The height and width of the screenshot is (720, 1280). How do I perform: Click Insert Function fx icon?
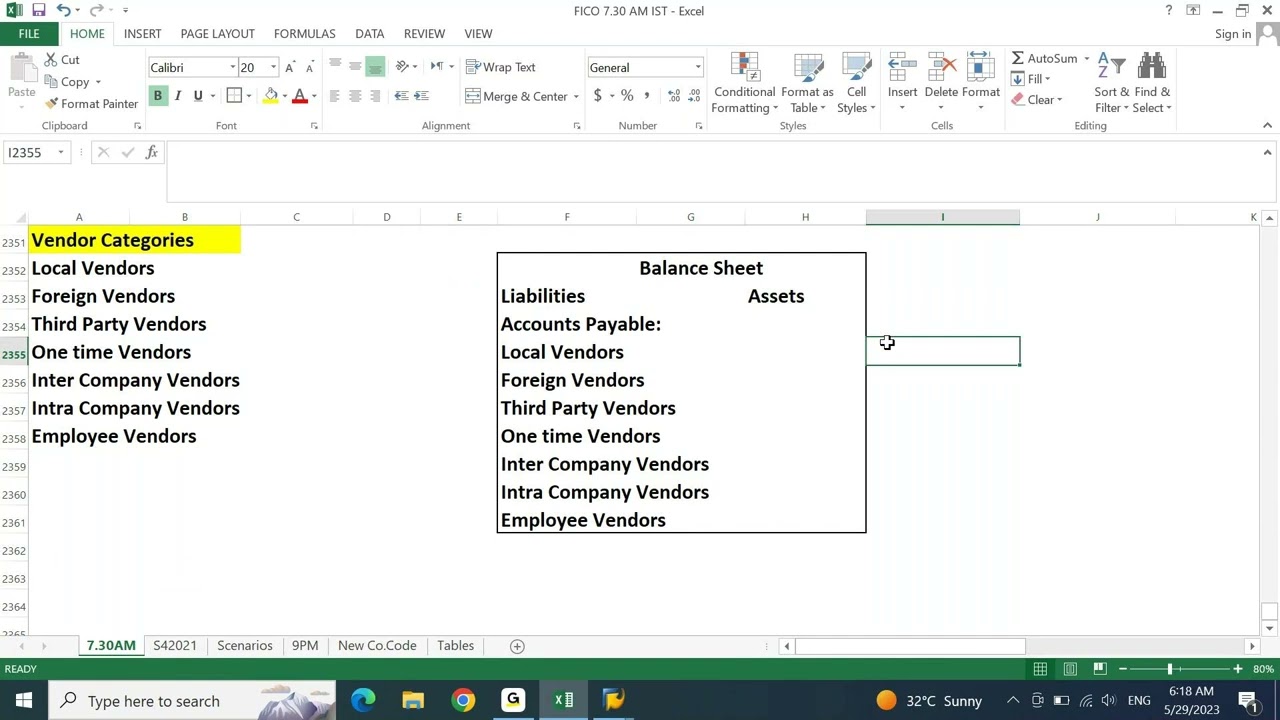pyautogui.click(x=151, y=152)
